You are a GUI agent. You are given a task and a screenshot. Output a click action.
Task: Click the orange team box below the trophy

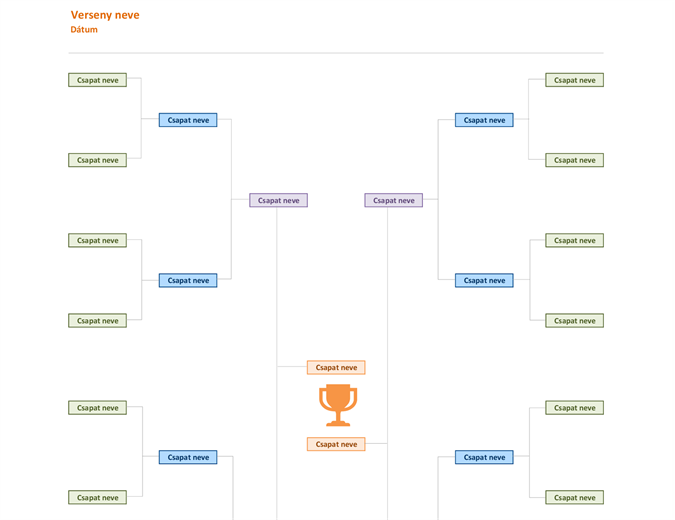[336, 444]
